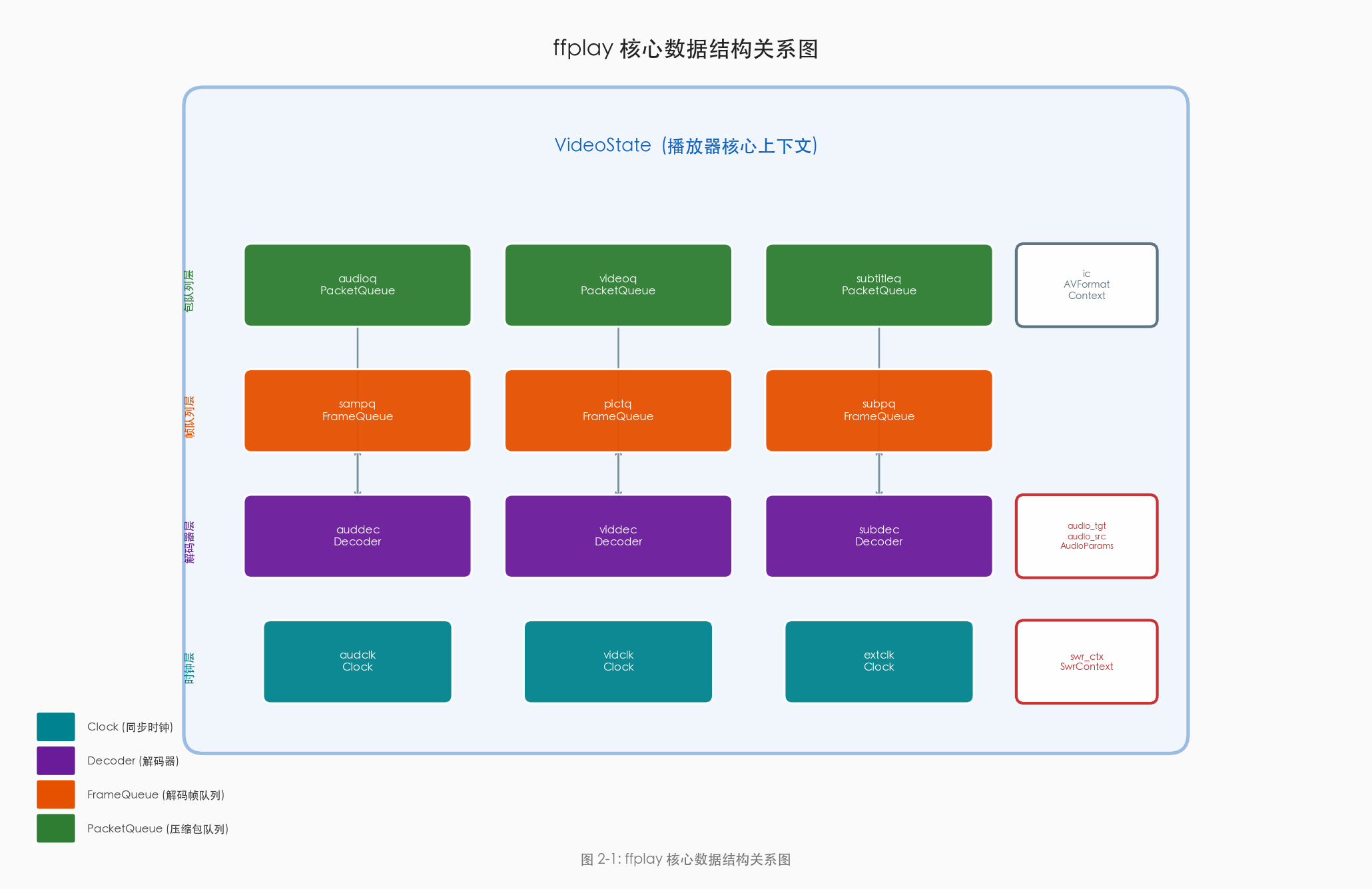The image size is (1372, 889).
Task: Click the orange FrameQueue legend swatch
Action: click(56, 794)
